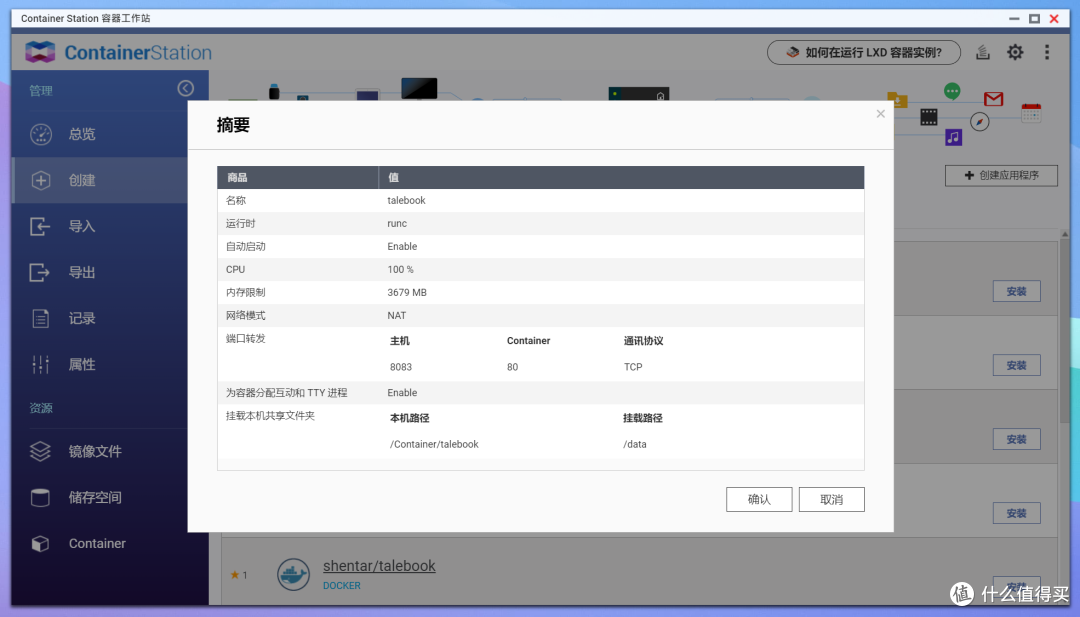Image resolution: width=1080 pixels, height=617 pixels.
Task: Open the shentar/talebook image link
Action: click(379, 565)
